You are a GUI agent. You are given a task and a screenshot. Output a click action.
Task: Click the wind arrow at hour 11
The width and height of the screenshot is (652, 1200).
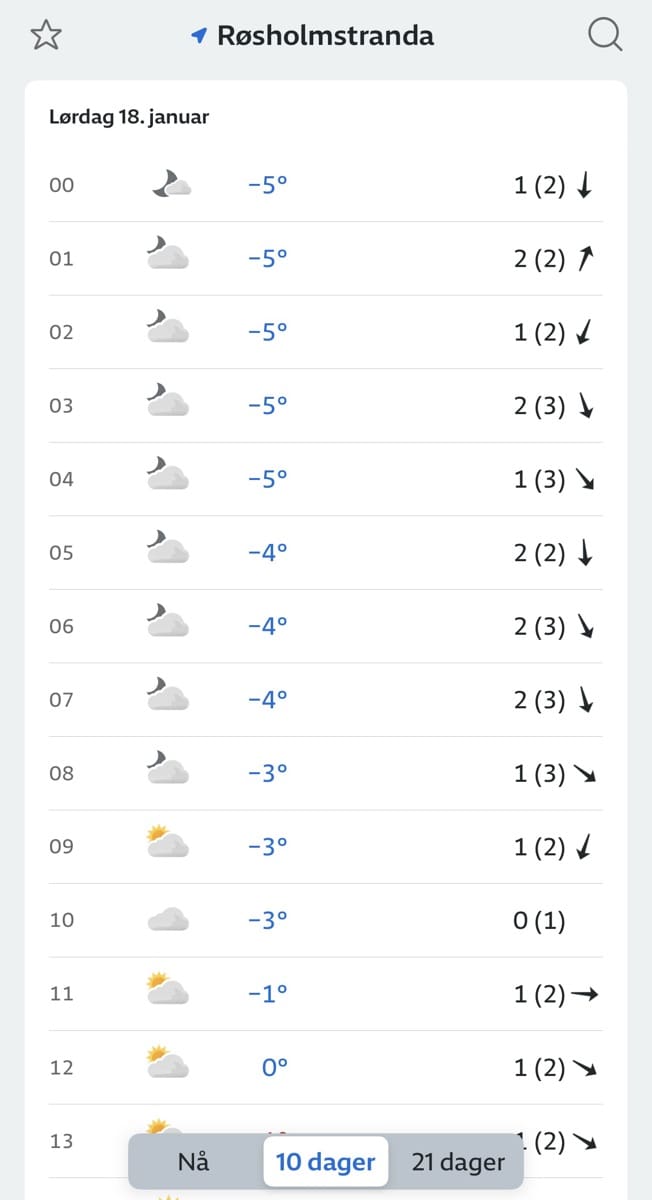tap(585, 994)
